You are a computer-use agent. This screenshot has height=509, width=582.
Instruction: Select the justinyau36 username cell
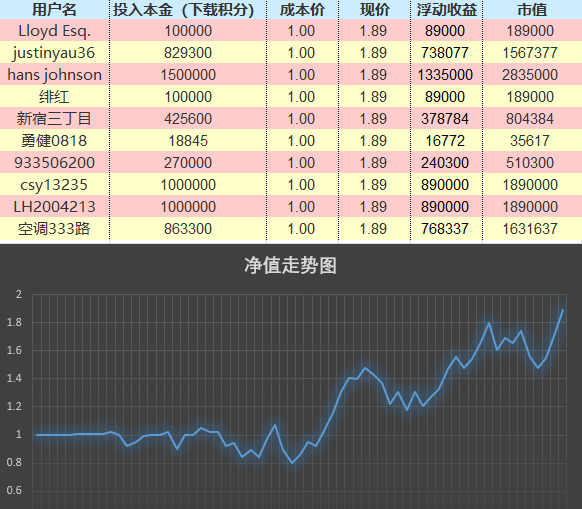[x=54, y=52]
